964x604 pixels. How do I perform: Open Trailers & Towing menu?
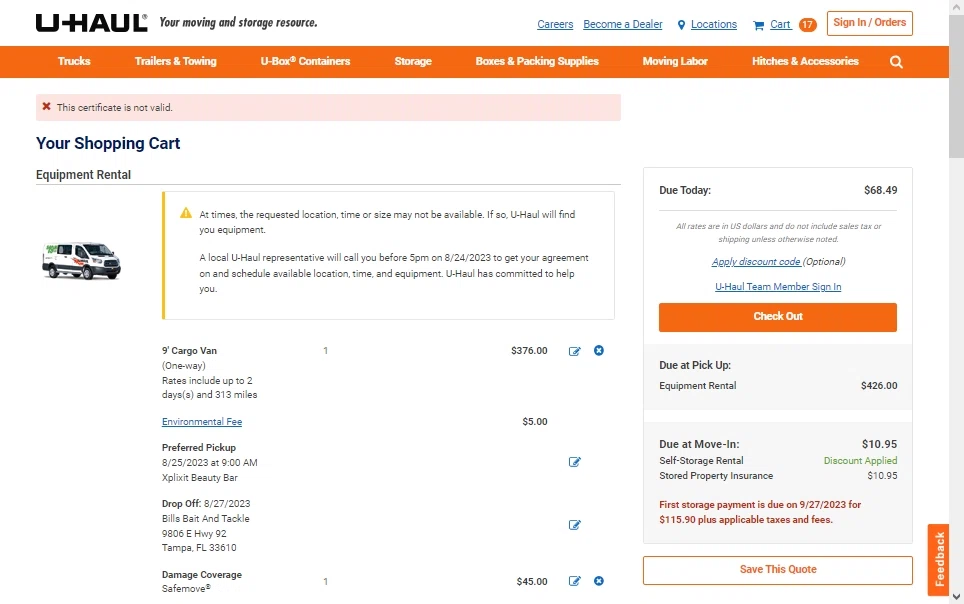point(175,62)
